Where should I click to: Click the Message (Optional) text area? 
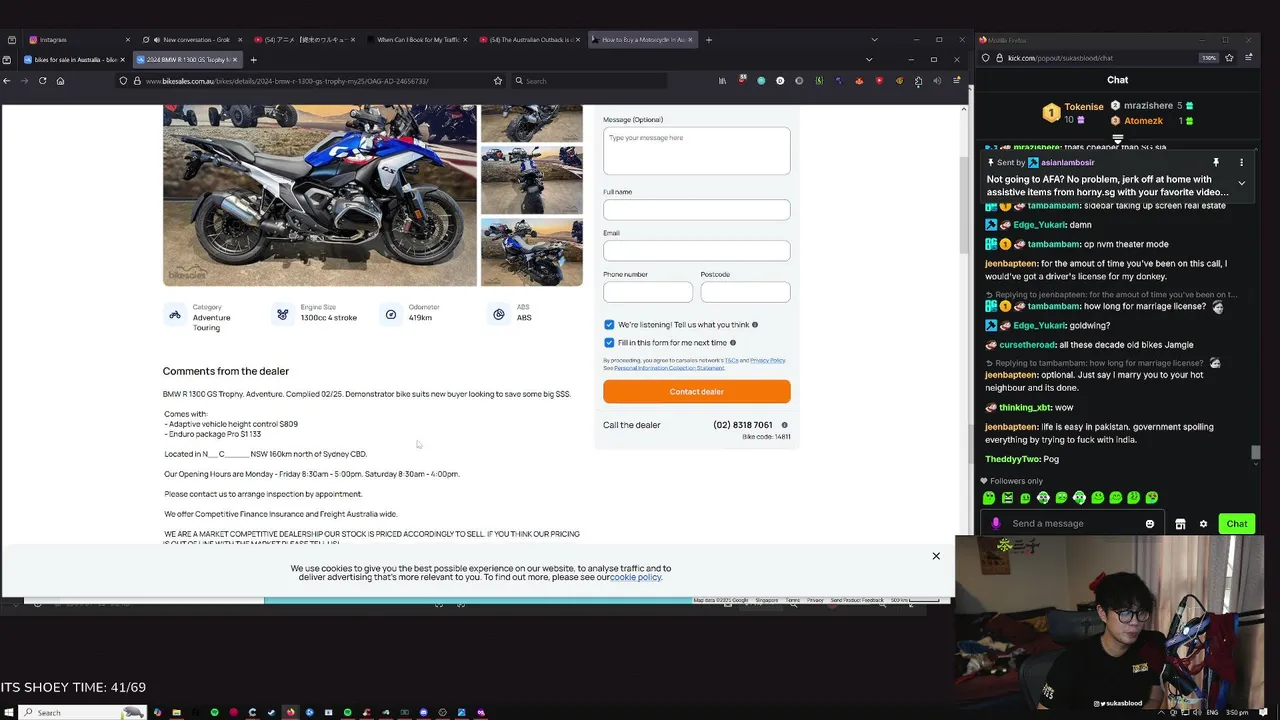[696, 151]
